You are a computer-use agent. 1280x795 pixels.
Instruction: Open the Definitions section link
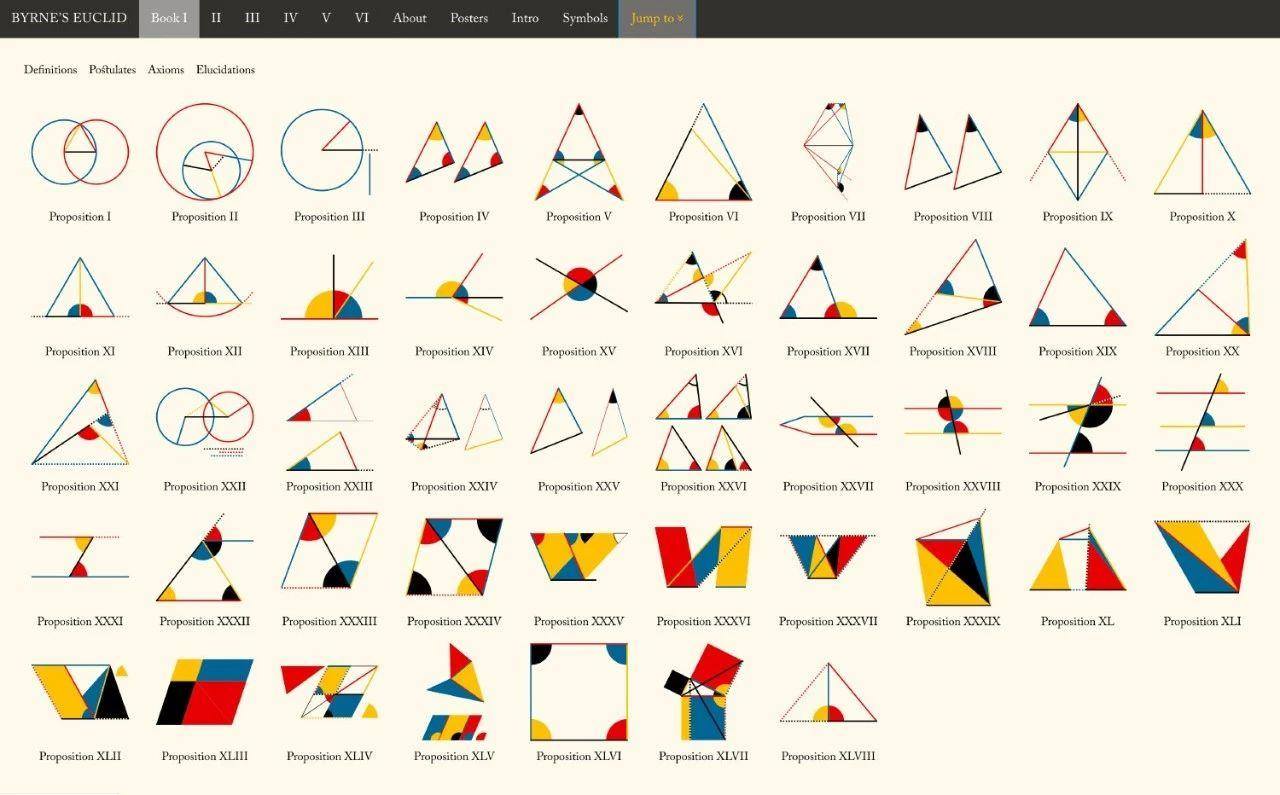[x=50, y=70]
